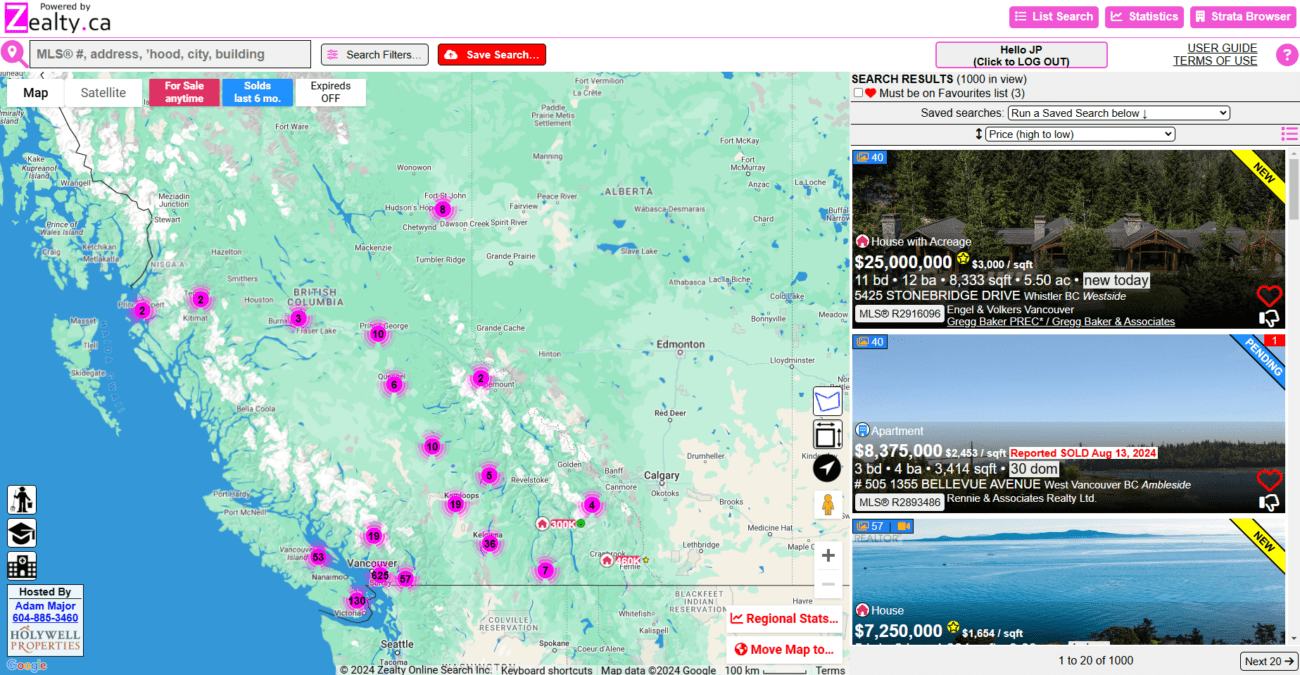The width and height of the screenshot is (1300, 675).
Task: Switch to the Satellite map view
Action: [x=104, y=93]
